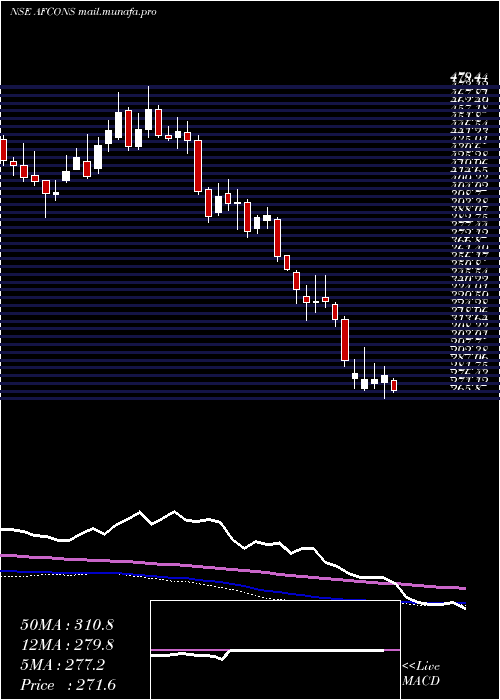Open the Live MACD inset chart panel
This screenshot has height=700, width=500.
[x=275, y=650]
